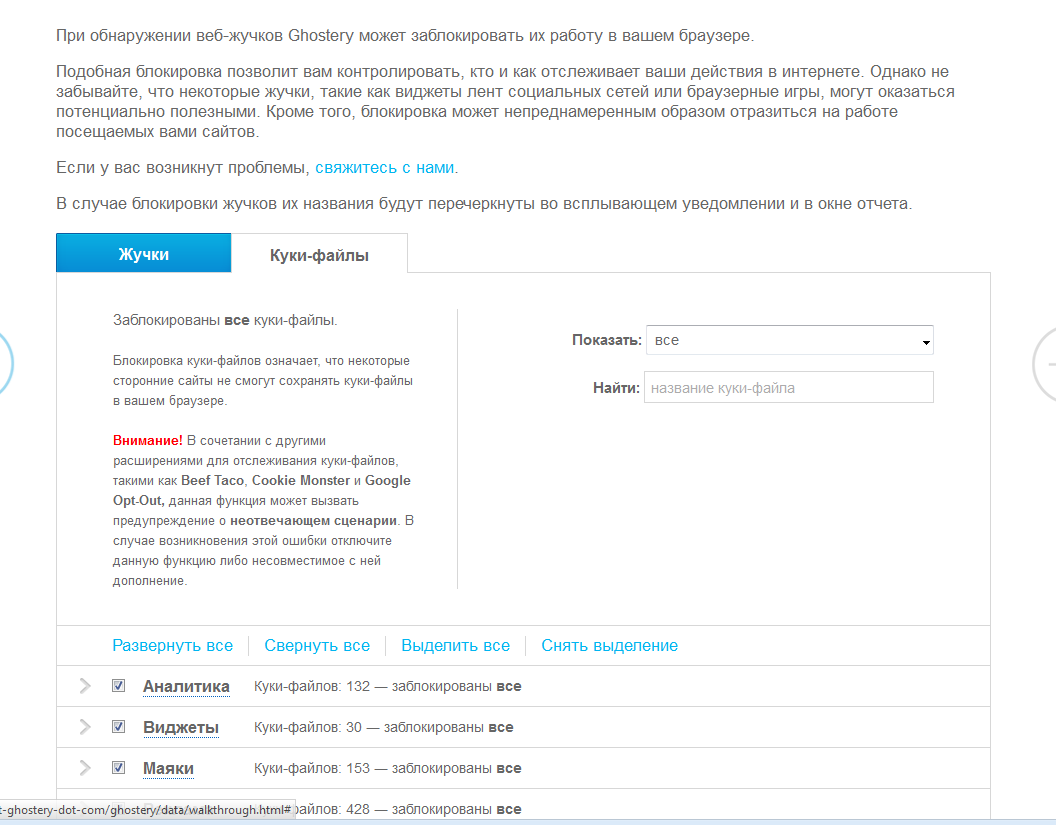
Task: Open the Показать dropdown set to все
Action: click(789, 340)
